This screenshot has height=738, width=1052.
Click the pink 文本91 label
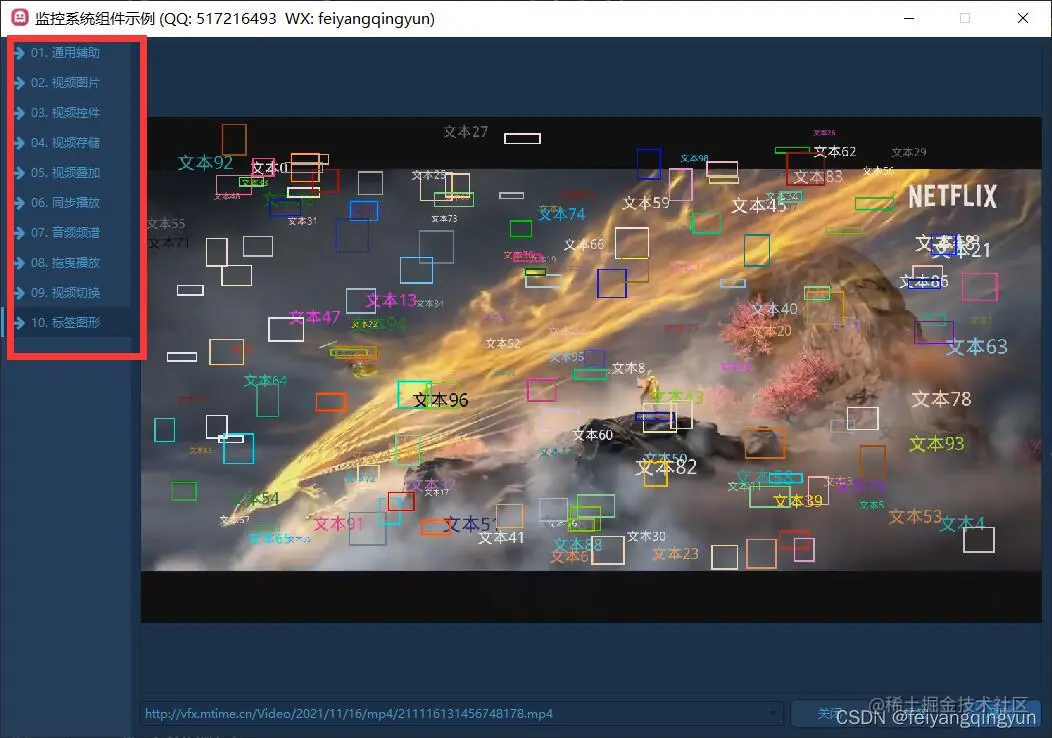click(339, 523)
